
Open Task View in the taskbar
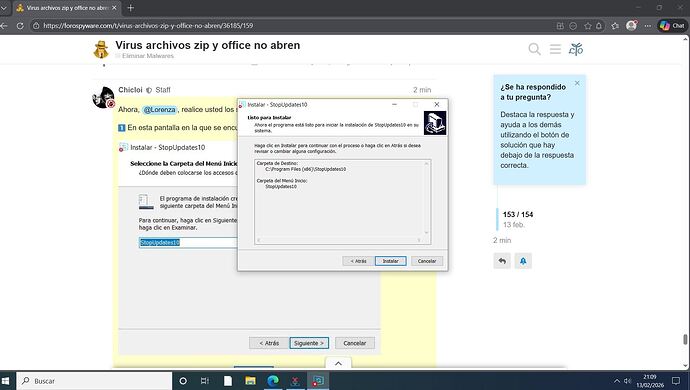coord(205,381)
